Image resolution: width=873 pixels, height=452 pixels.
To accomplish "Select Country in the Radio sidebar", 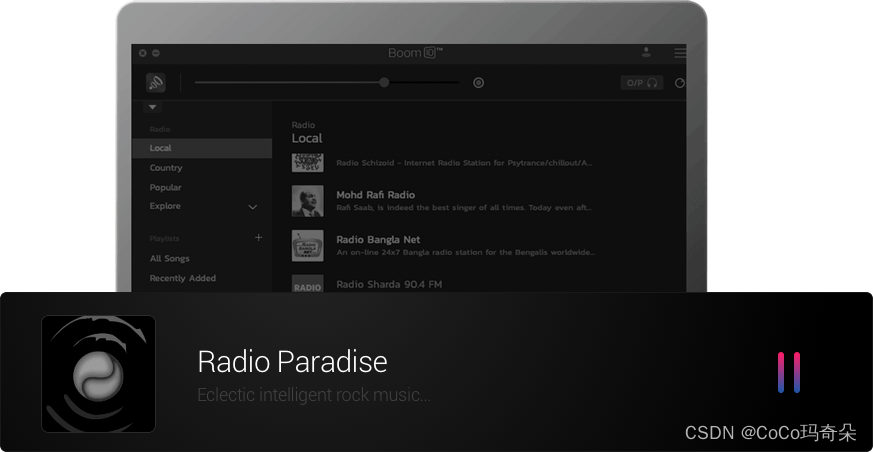I will click(x=166, y=168).
